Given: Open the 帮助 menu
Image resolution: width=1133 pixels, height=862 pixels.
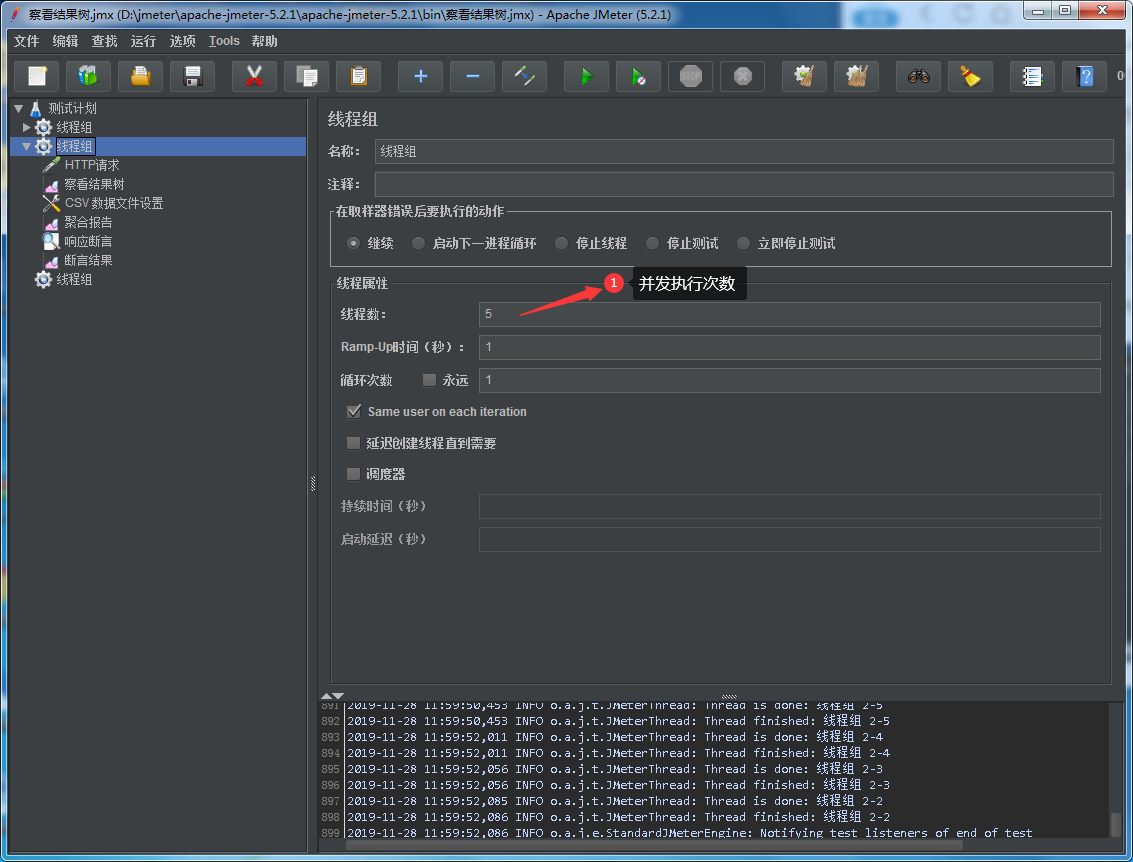Looking at the screenshot, I should point(264,41).
